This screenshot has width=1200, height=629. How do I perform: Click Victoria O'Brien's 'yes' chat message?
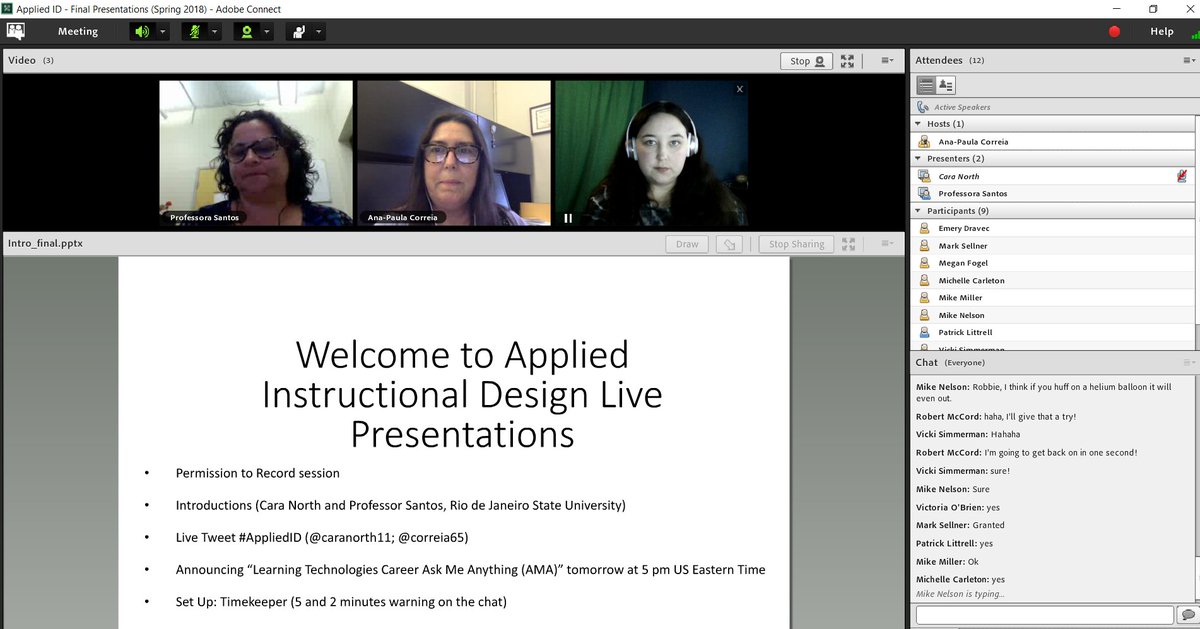pos(957,507)
